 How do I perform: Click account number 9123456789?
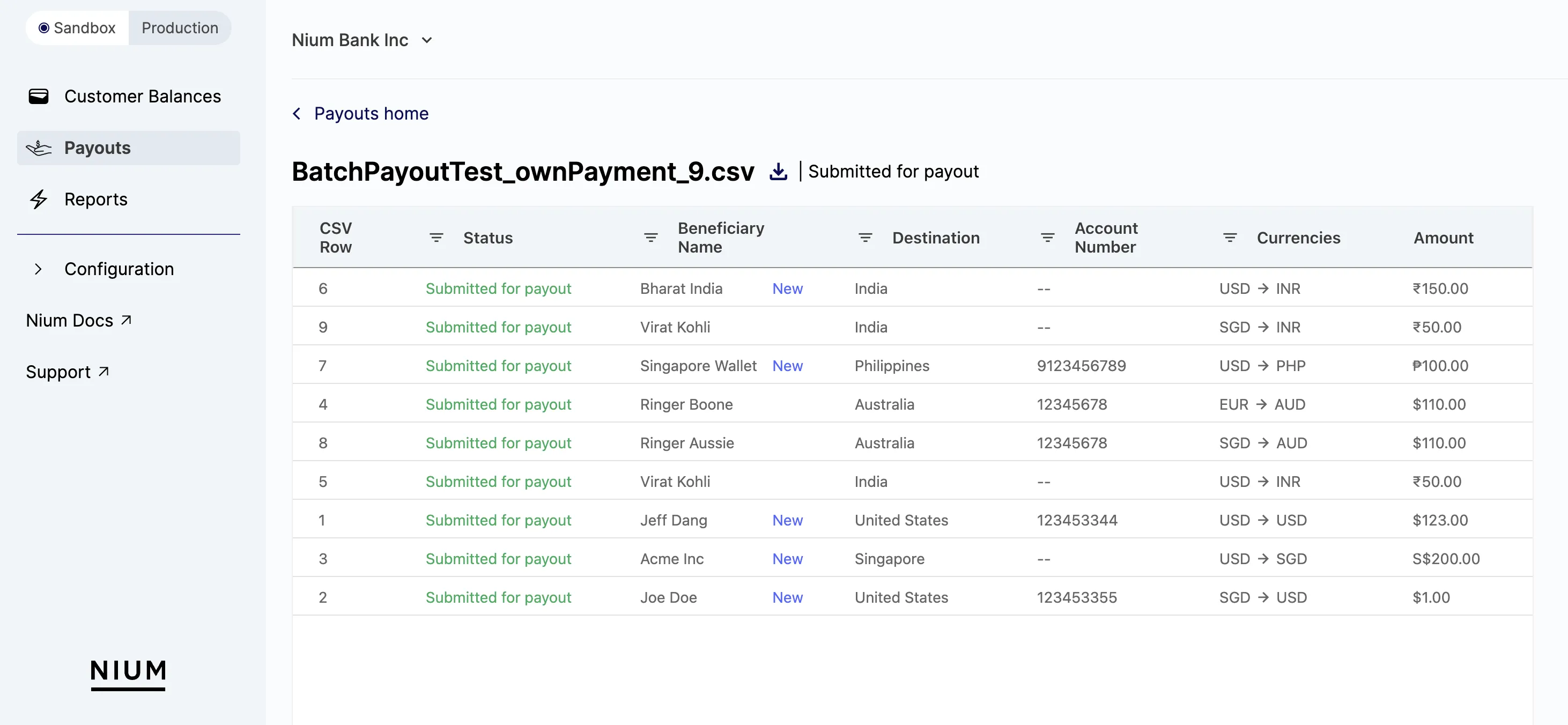1081,366
